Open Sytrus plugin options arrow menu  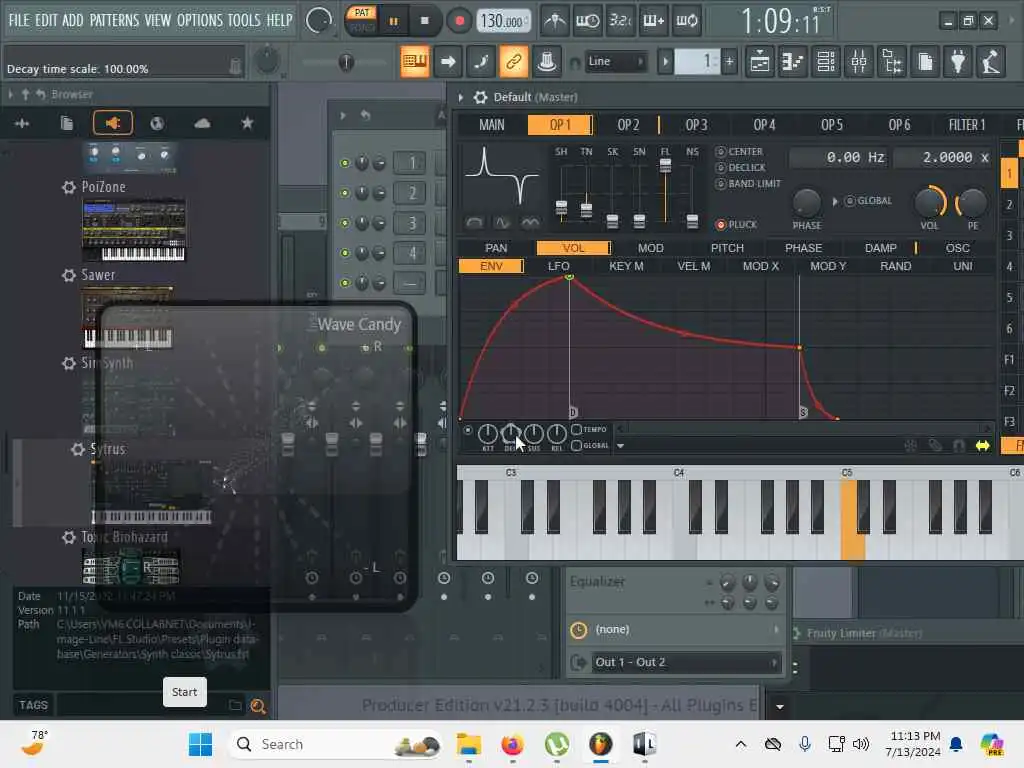(460, 97)
